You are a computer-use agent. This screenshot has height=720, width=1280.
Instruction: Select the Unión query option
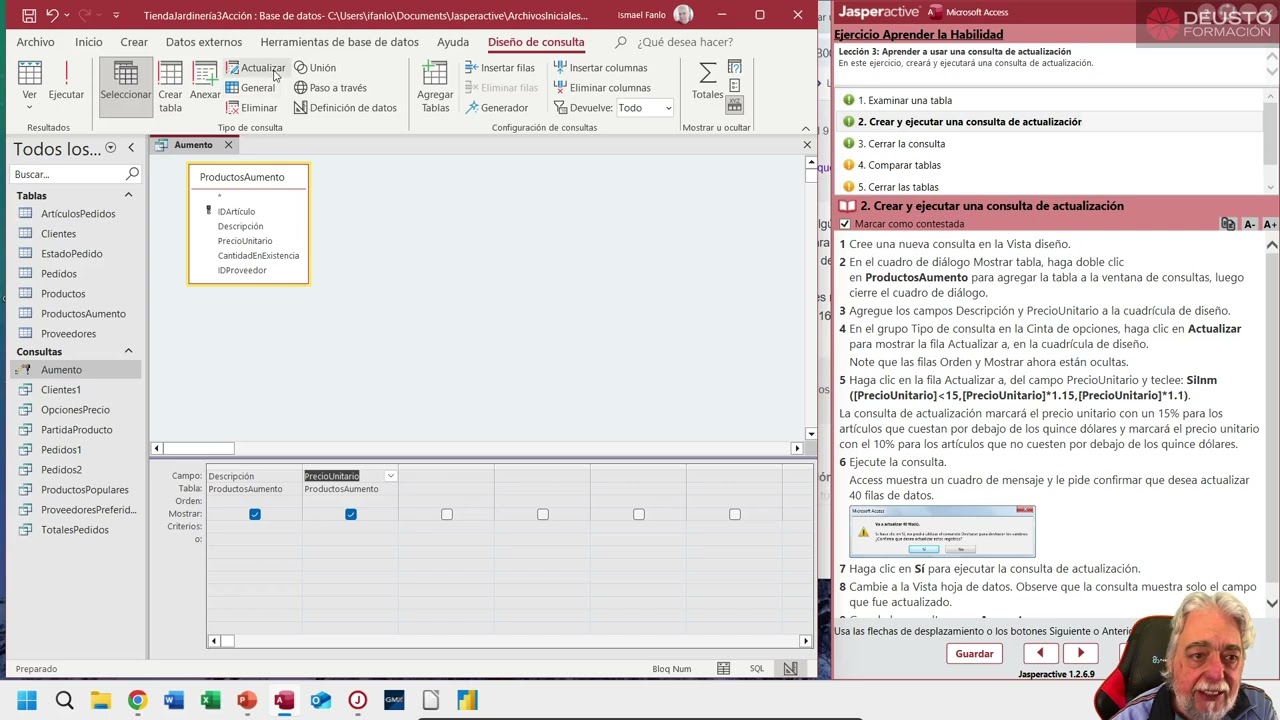pos(315,68)
